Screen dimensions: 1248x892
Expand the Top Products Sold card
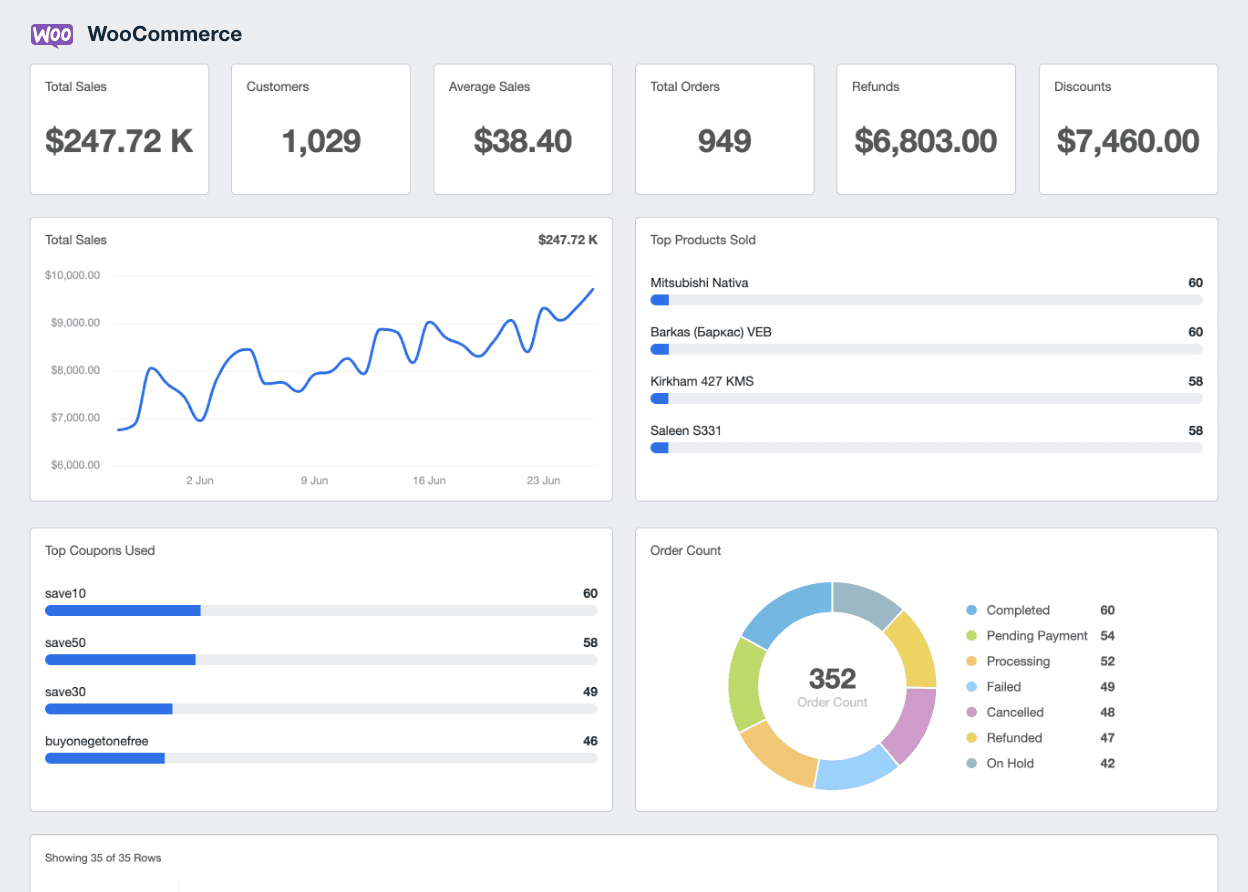coord(702,240)
